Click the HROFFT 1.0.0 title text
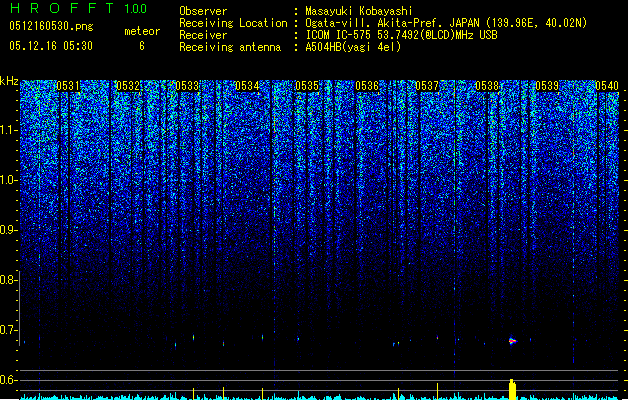Viewport: 629px width, 400px height. [x=78, y=8]
